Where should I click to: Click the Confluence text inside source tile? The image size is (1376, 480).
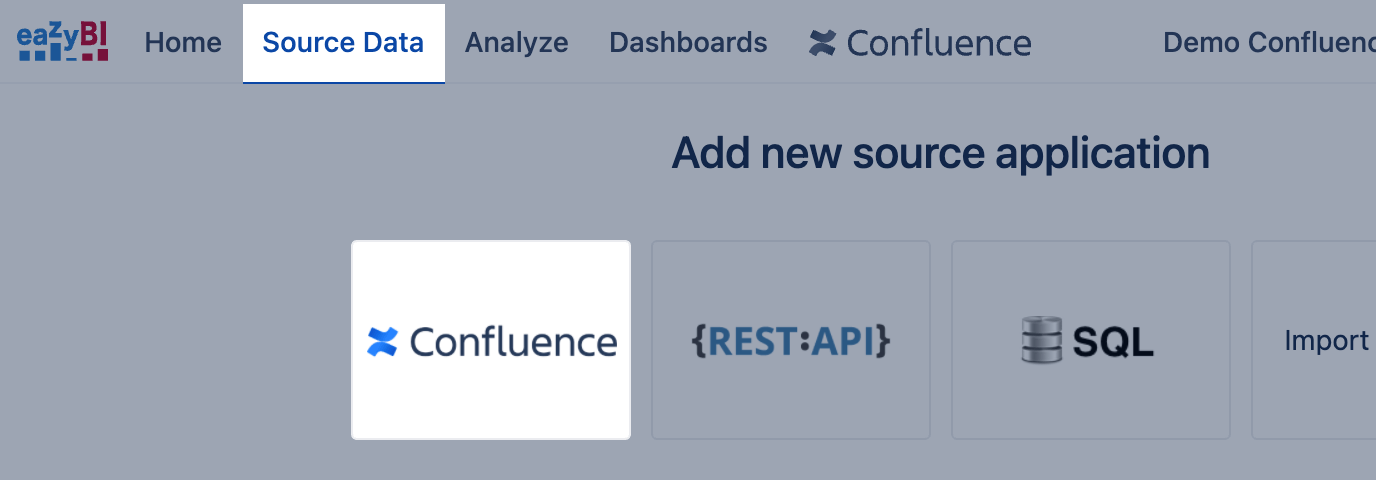[x=513, y=342]
